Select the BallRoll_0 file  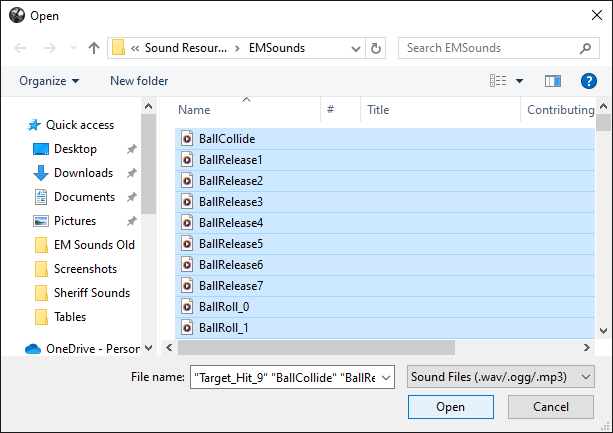[x=224, y=307]
